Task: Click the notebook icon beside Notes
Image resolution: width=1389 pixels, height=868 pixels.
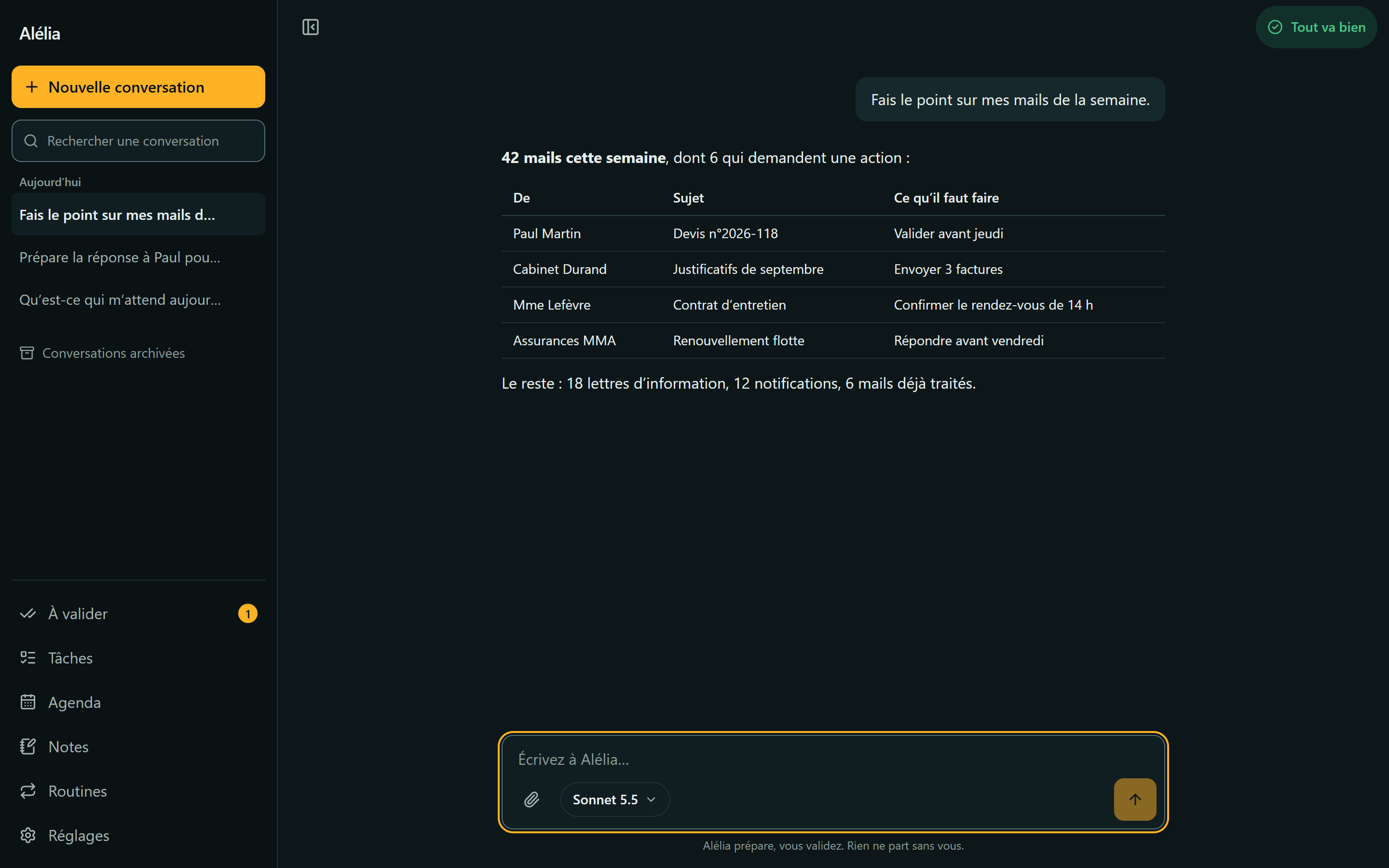Action: coord(28,746)
